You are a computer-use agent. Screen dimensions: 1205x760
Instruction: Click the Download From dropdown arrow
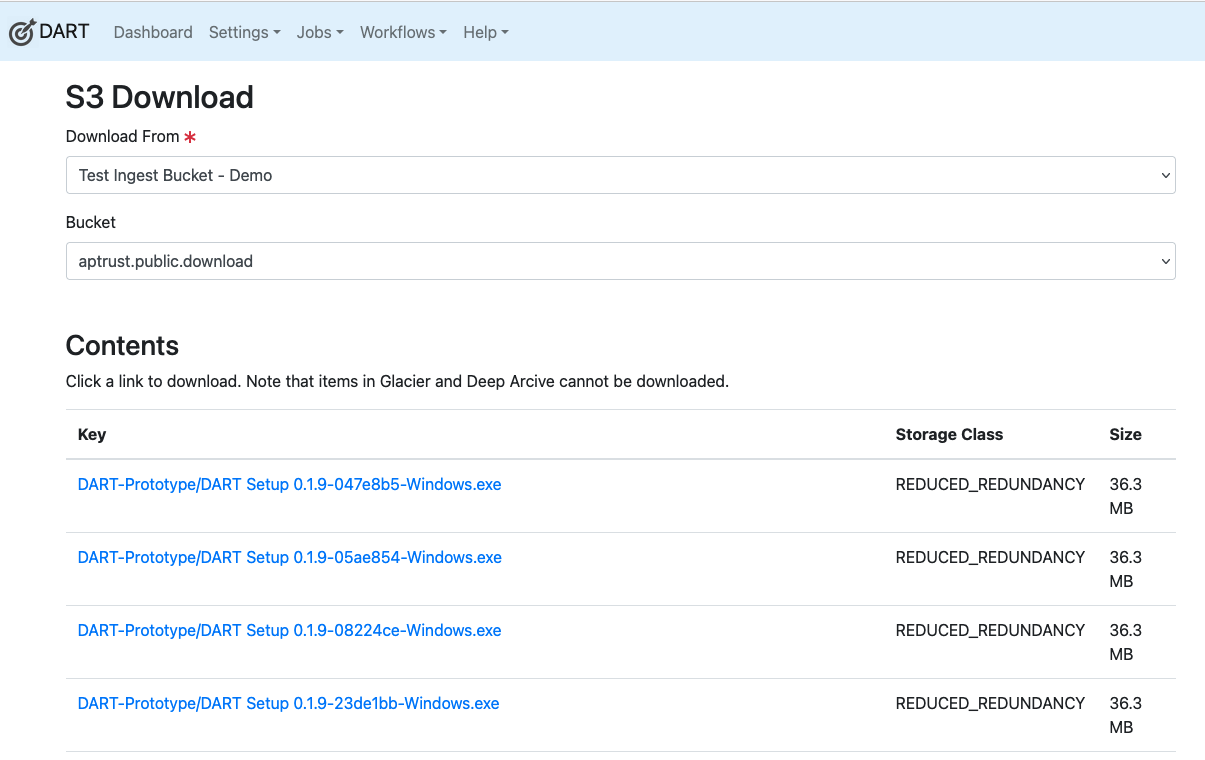coord(1167,174)
